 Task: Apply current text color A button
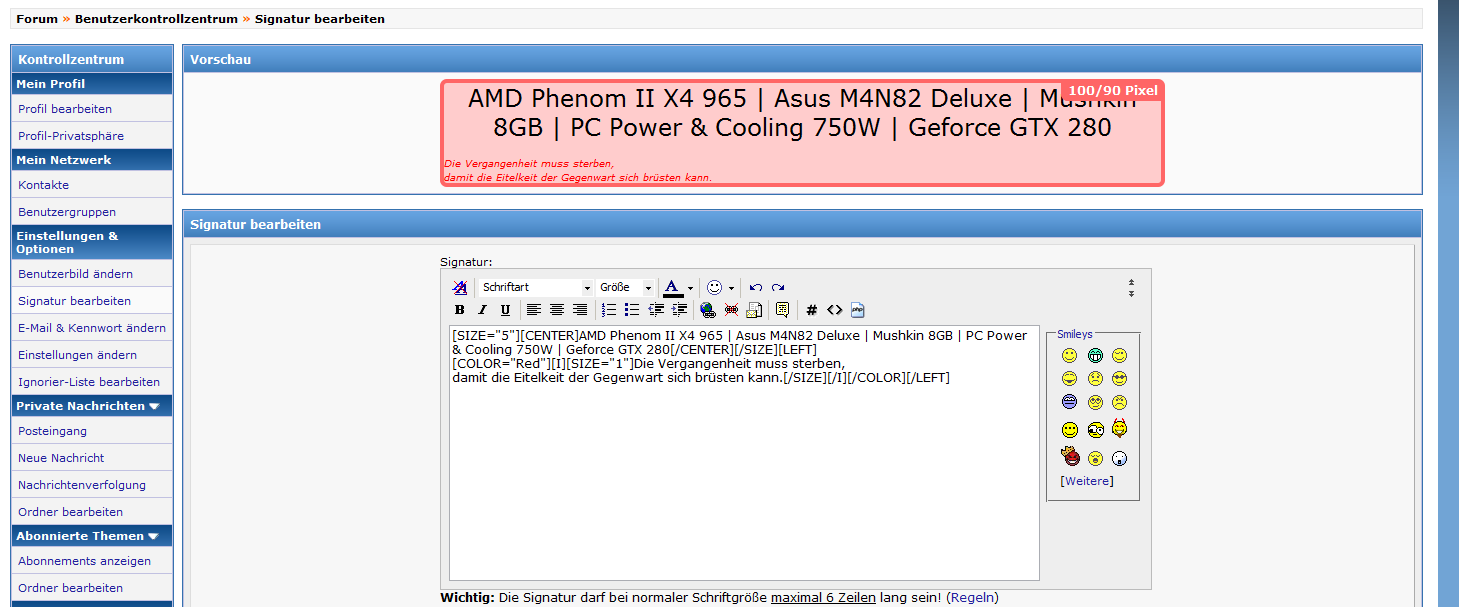pyautogui.click(x=673, y=288)
